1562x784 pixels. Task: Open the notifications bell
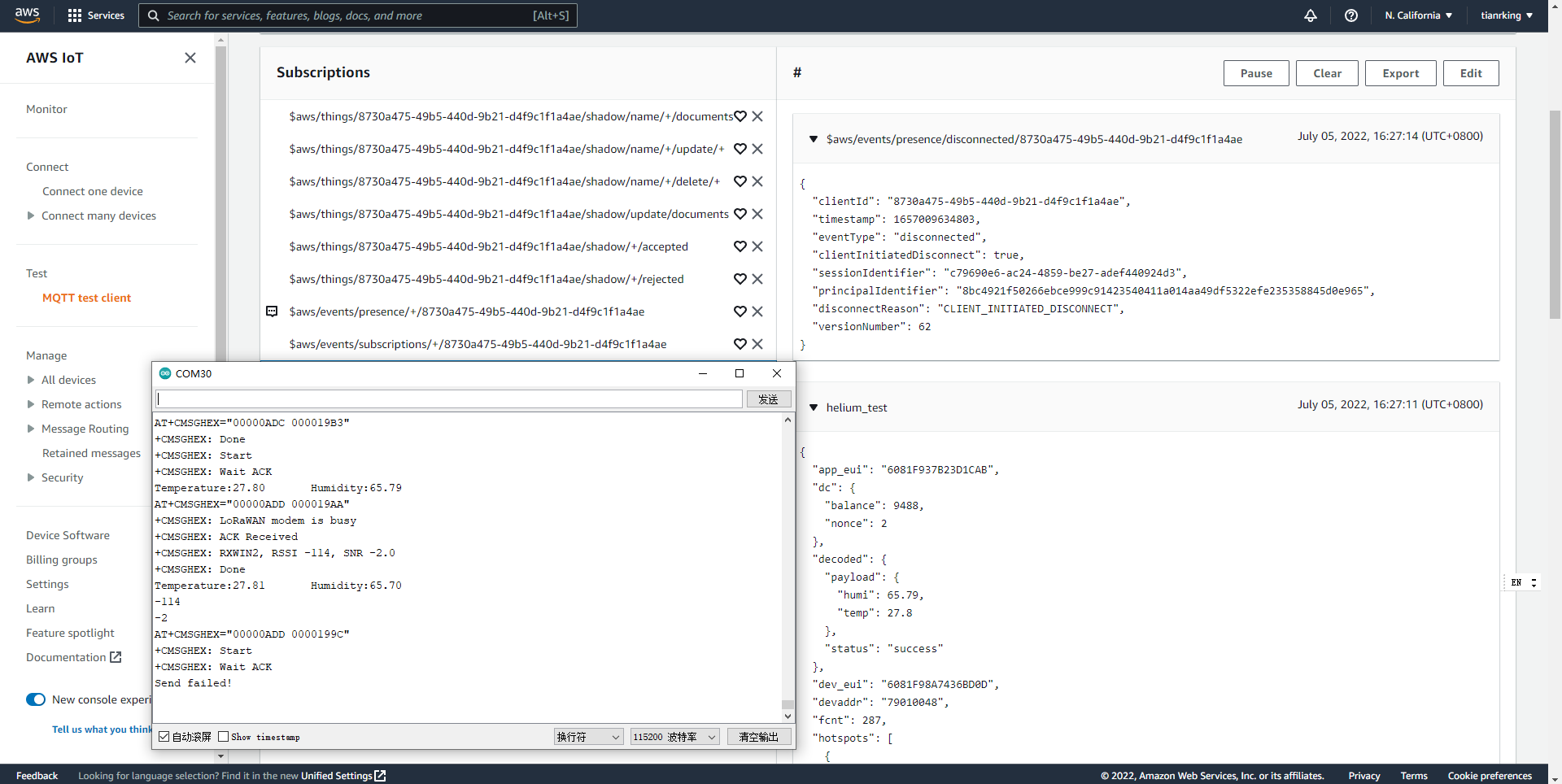point(1311,15)
